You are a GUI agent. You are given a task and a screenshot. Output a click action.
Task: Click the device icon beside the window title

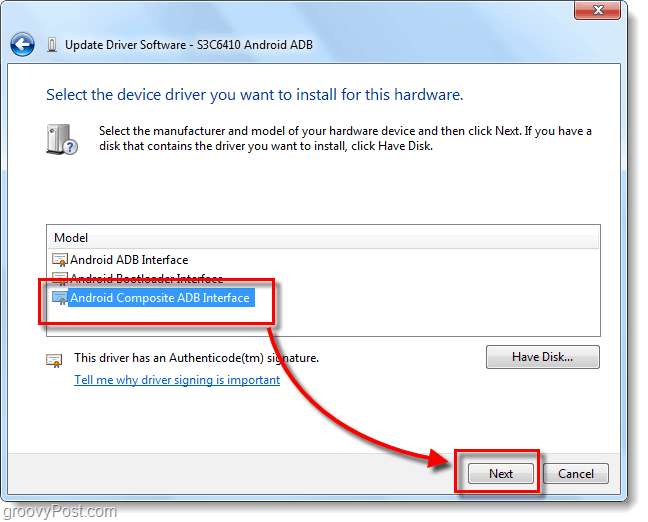pos(52,45)
